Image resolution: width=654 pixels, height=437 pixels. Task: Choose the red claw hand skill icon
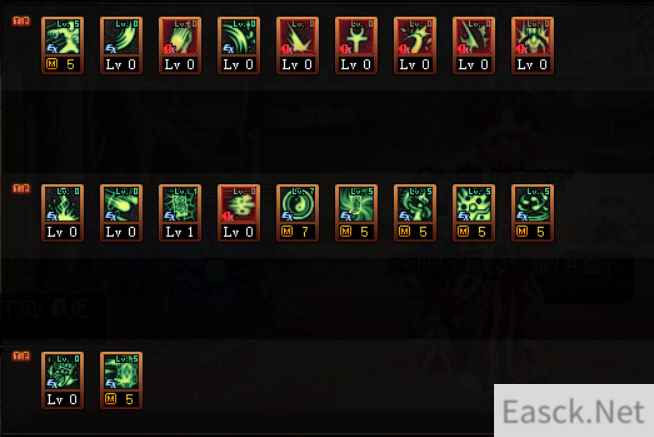click(180, 45)
